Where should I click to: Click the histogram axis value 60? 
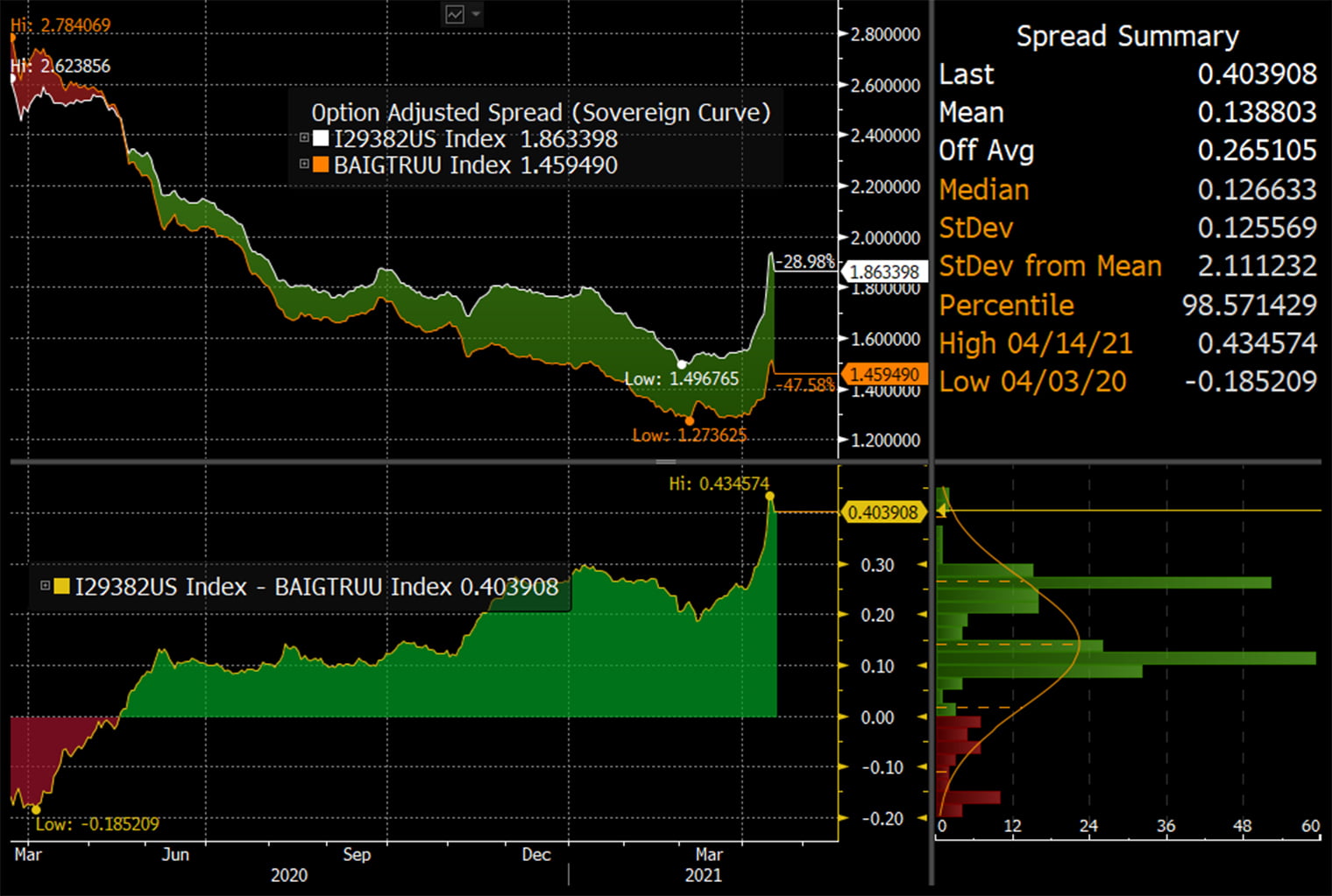click(1310, 826)
